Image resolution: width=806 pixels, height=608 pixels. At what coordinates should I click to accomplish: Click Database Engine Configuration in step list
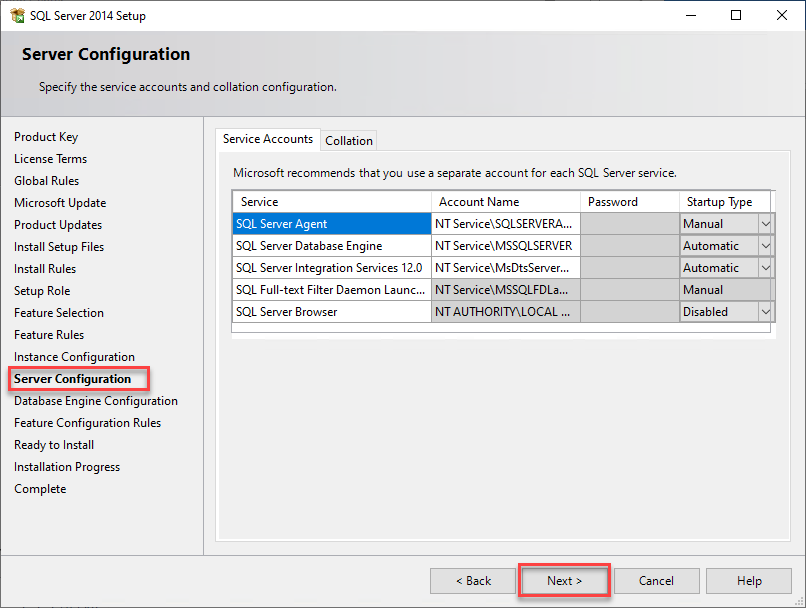(96, 401)
